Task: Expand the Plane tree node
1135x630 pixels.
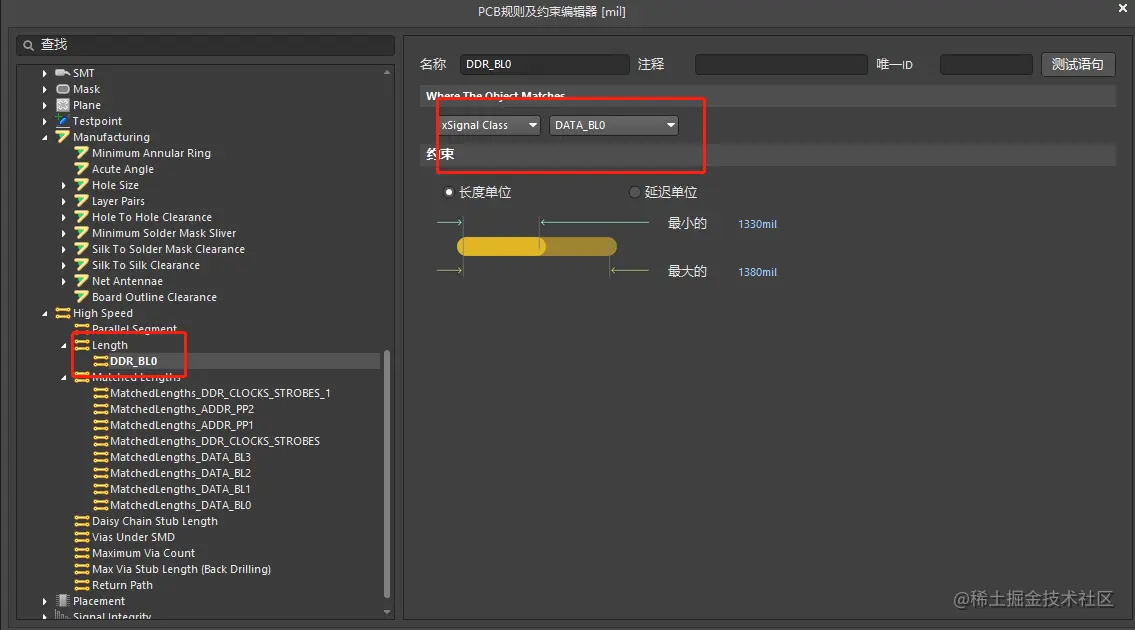Action: click(x=45, y=105)
